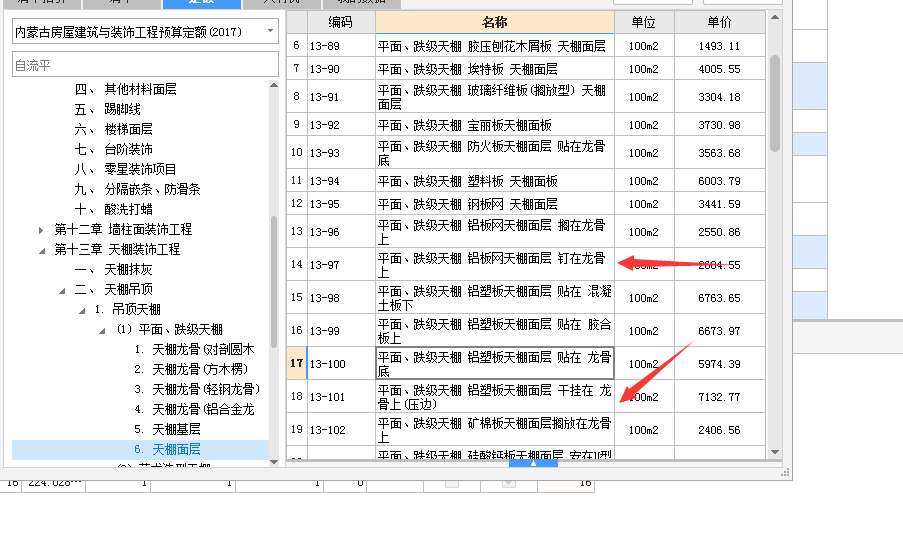The image size is (903, 547).
Task: Select row 13-90 埃特板 天棚面层
Action: click(x=526, y=69)
